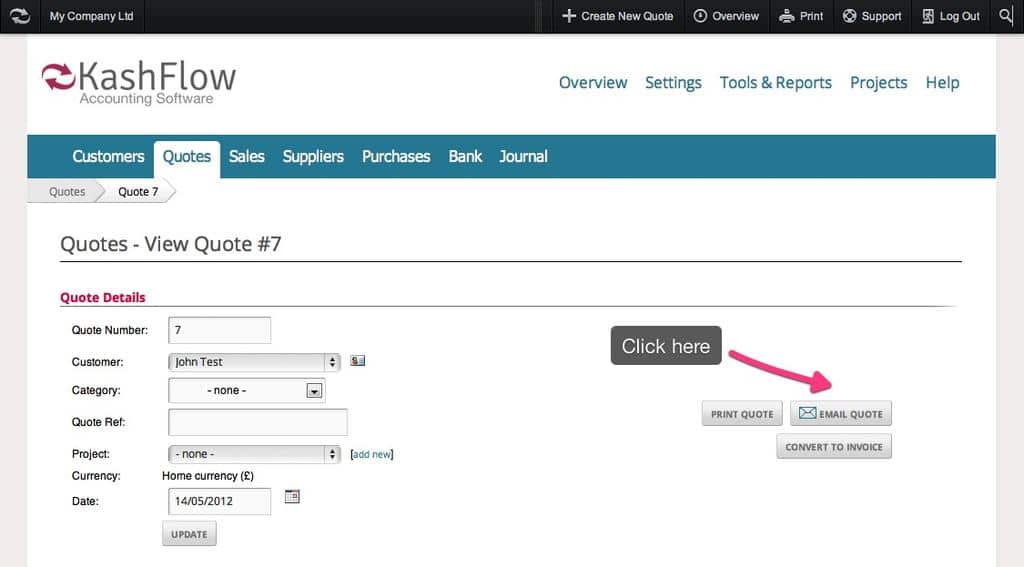Go back via Quotes breadcrumb
This screenshot has height=567, width=1024.
(67, 192)
